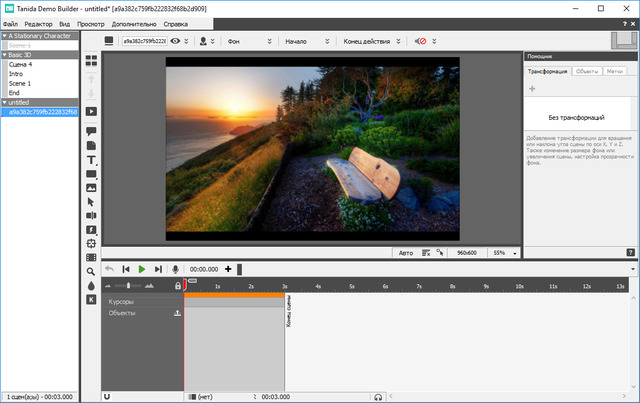Viewport: 640px width, 403px height.
Task: Switch to the Объекты tab
Action: 587,71
